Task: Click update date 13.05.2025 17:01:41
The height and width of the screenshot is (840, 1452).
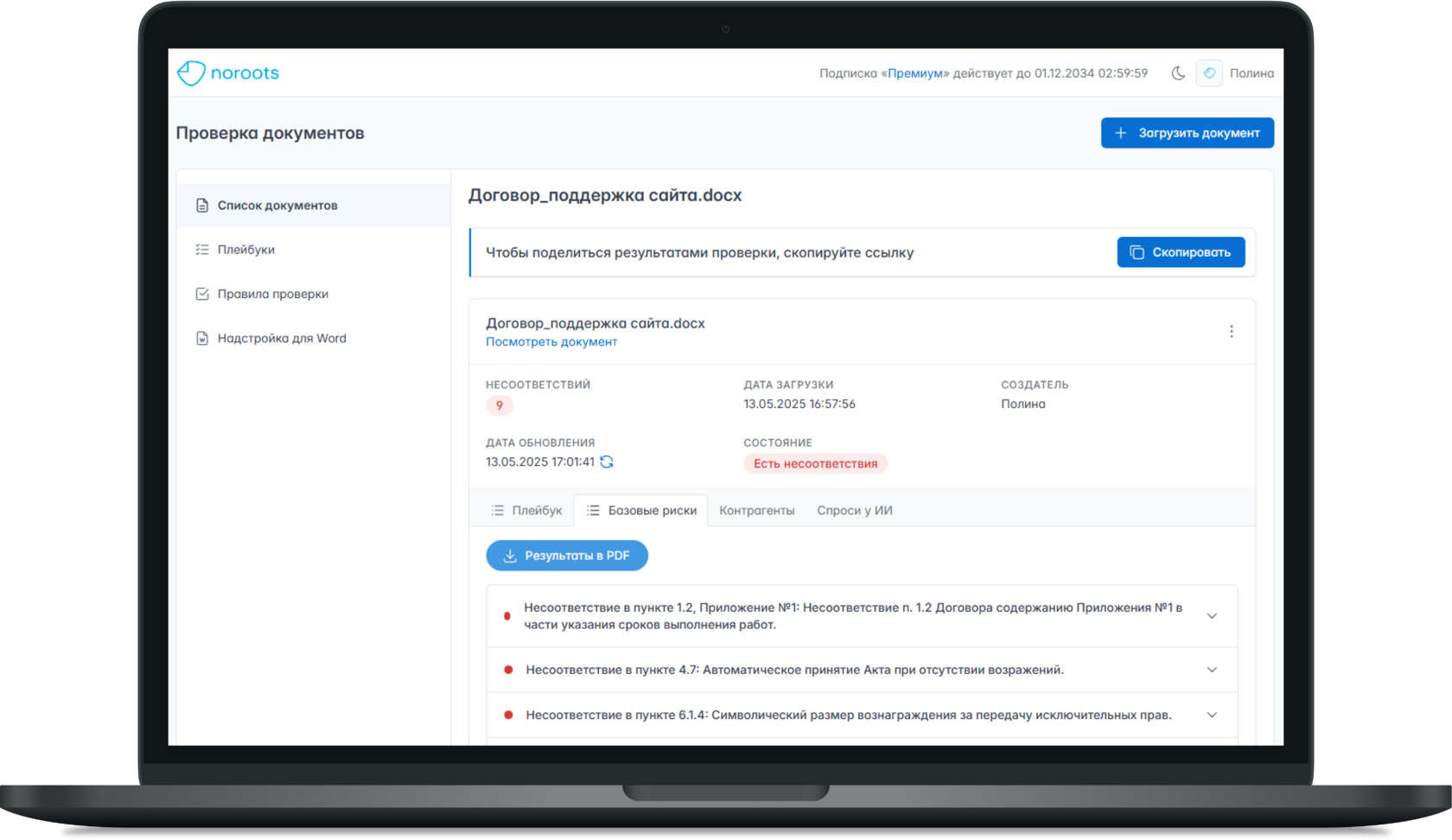Action: [540, 462]
